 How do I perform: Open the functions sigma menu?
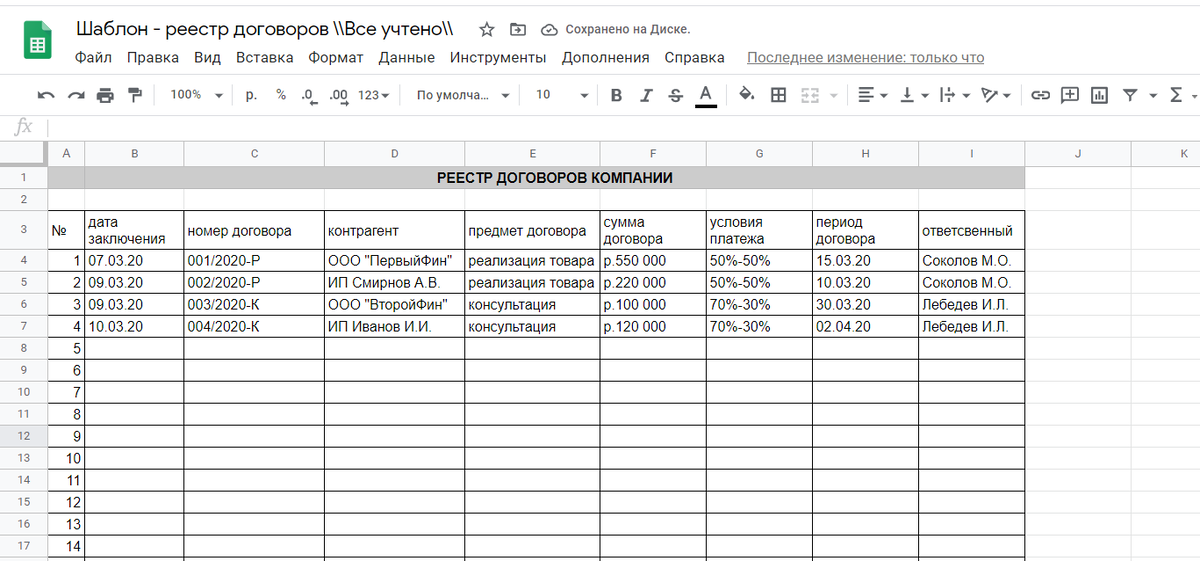click(1177, 95)
